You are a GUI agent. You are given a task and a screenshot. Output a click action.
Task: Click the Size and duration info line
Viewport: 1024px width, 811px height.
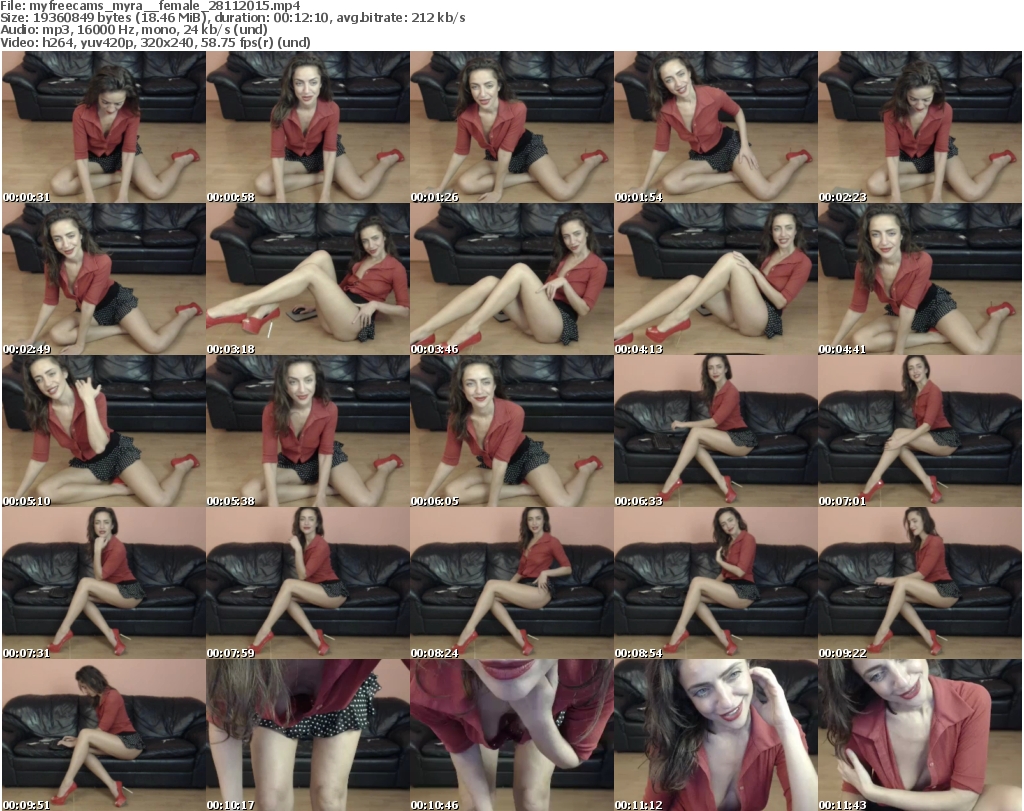coord(232,18)
